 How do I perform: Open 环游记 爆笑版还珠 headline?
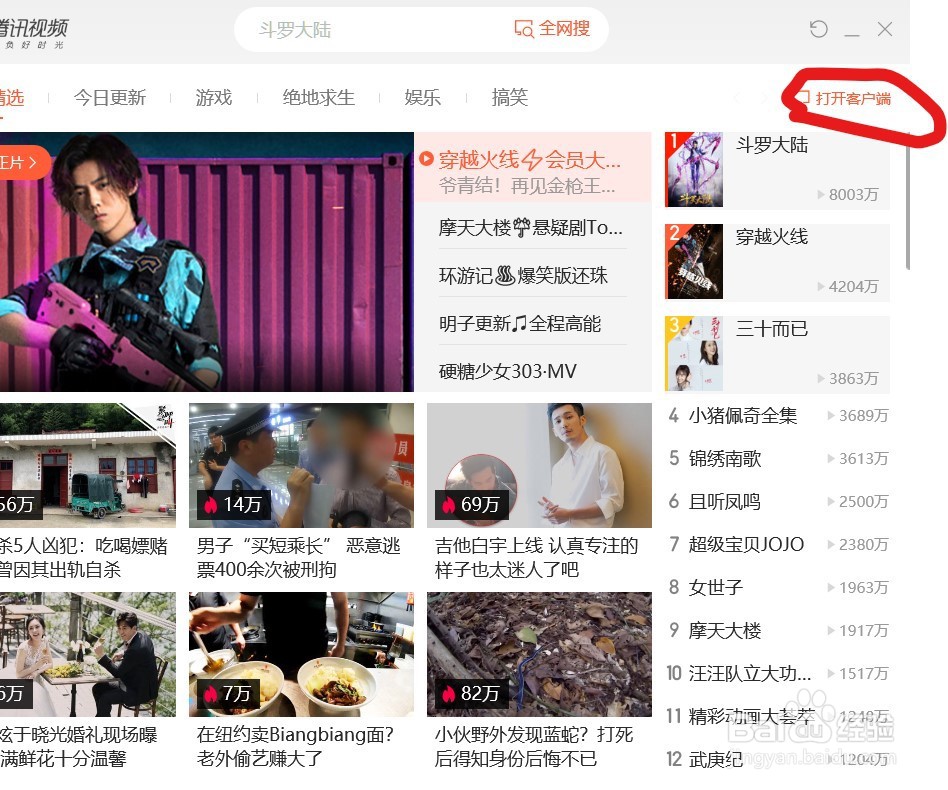pyautogui.click(x=523, y=276)
